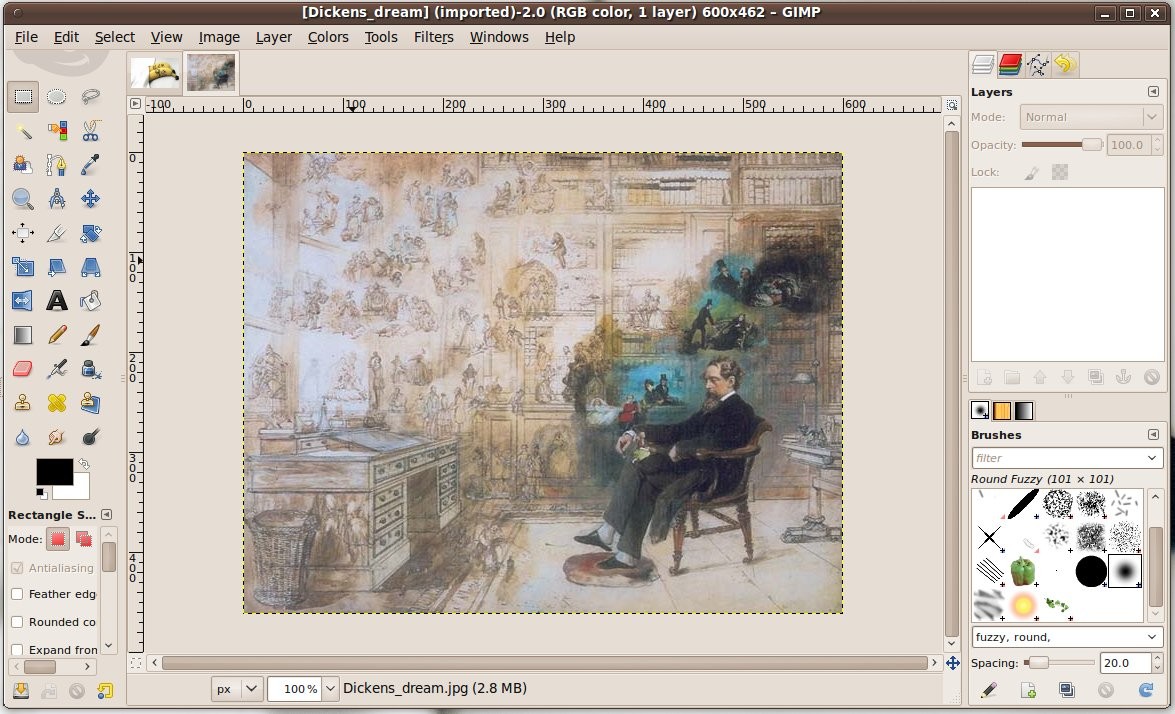The height and width of the screenshot is (714, 1175).
Task: Select the Pencil tool
Action: click(56, 335)
